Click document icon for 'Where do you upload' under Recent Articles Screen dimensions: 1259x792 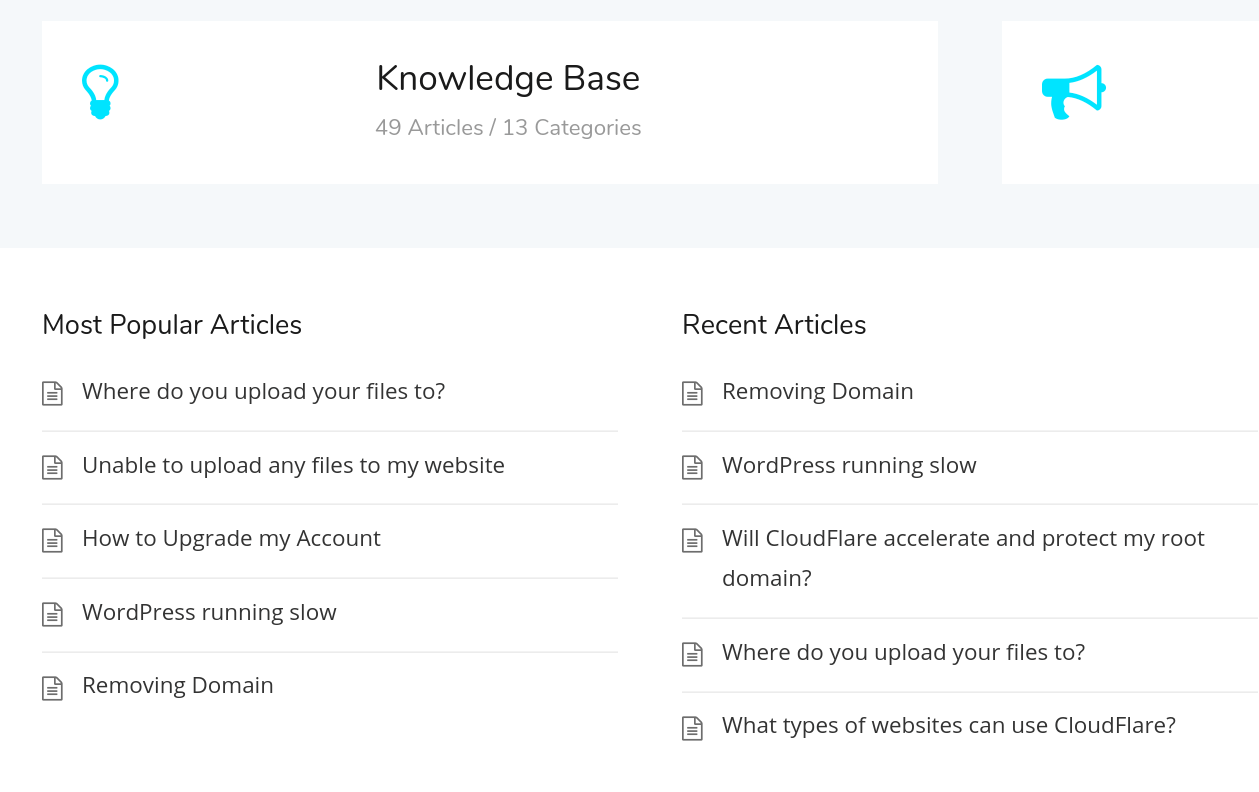[x=692, y=654]
